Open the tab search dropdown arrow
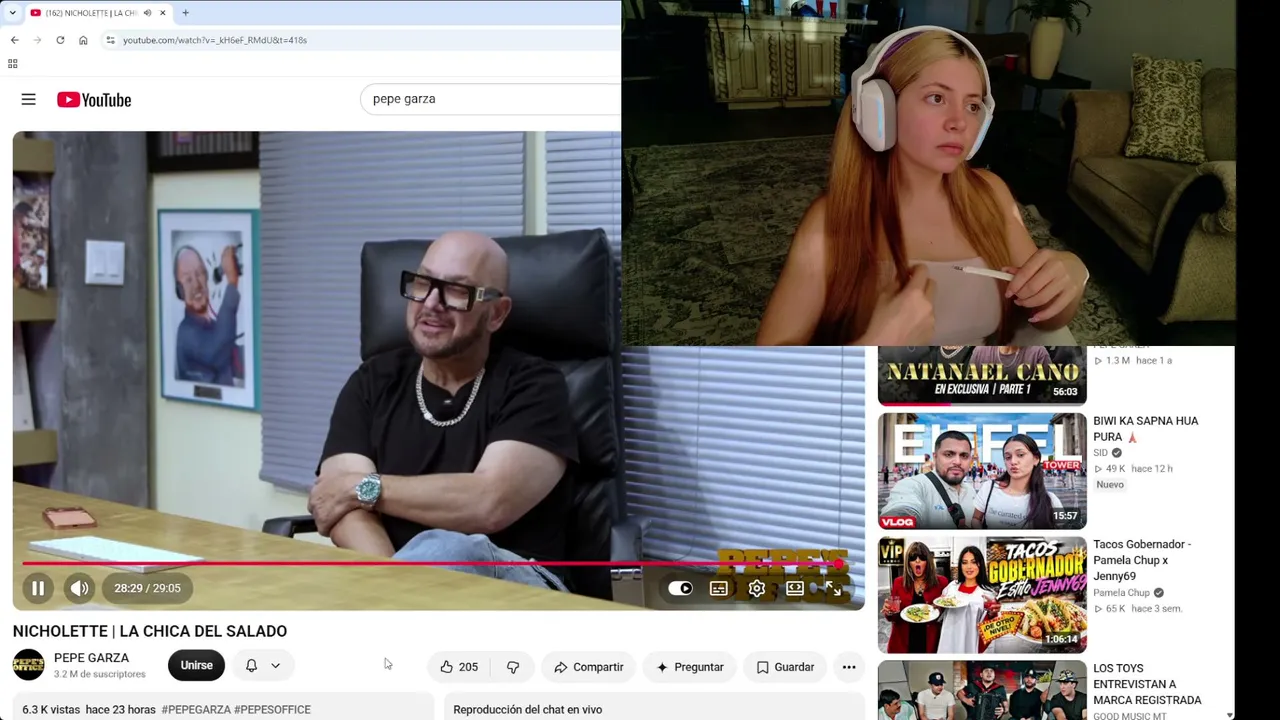This screenshot has width=1280, height=720. coord(12,13)
